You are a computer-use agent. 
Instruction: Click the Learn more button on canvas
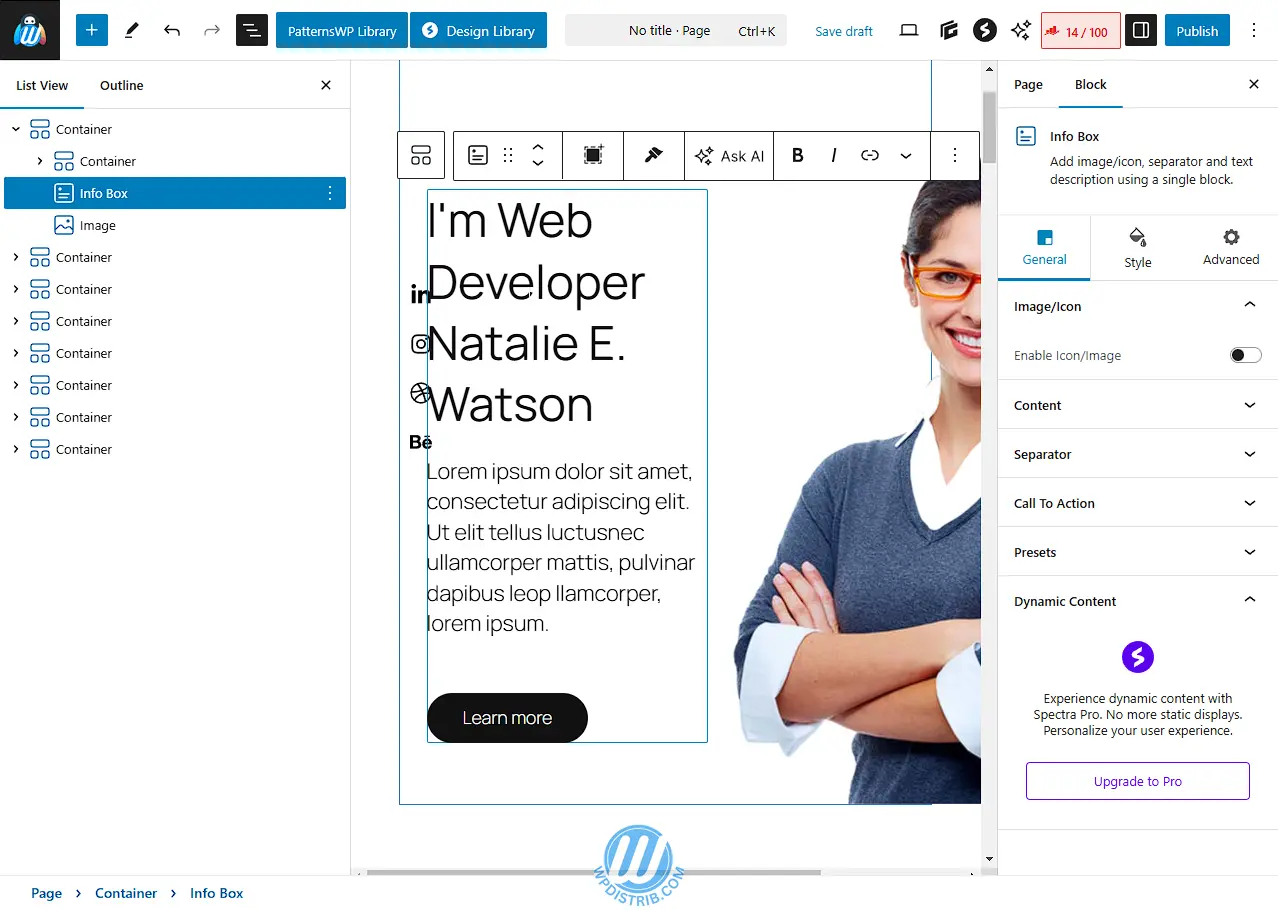point(507,718)
